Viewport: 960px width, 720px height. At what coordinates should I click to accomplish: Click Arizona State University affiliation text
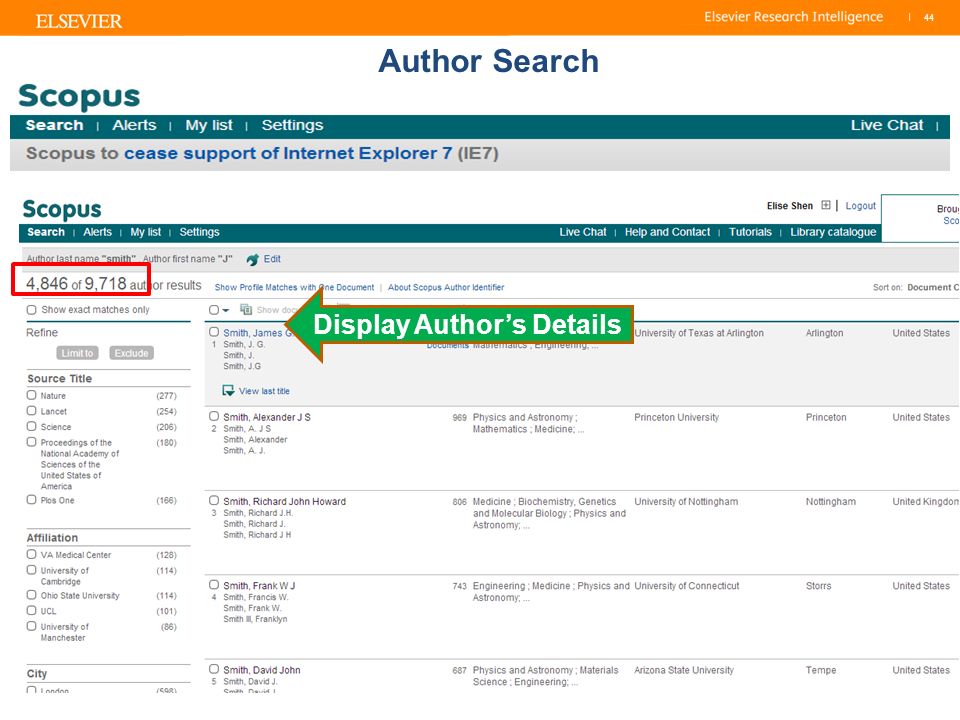point(684,670)
